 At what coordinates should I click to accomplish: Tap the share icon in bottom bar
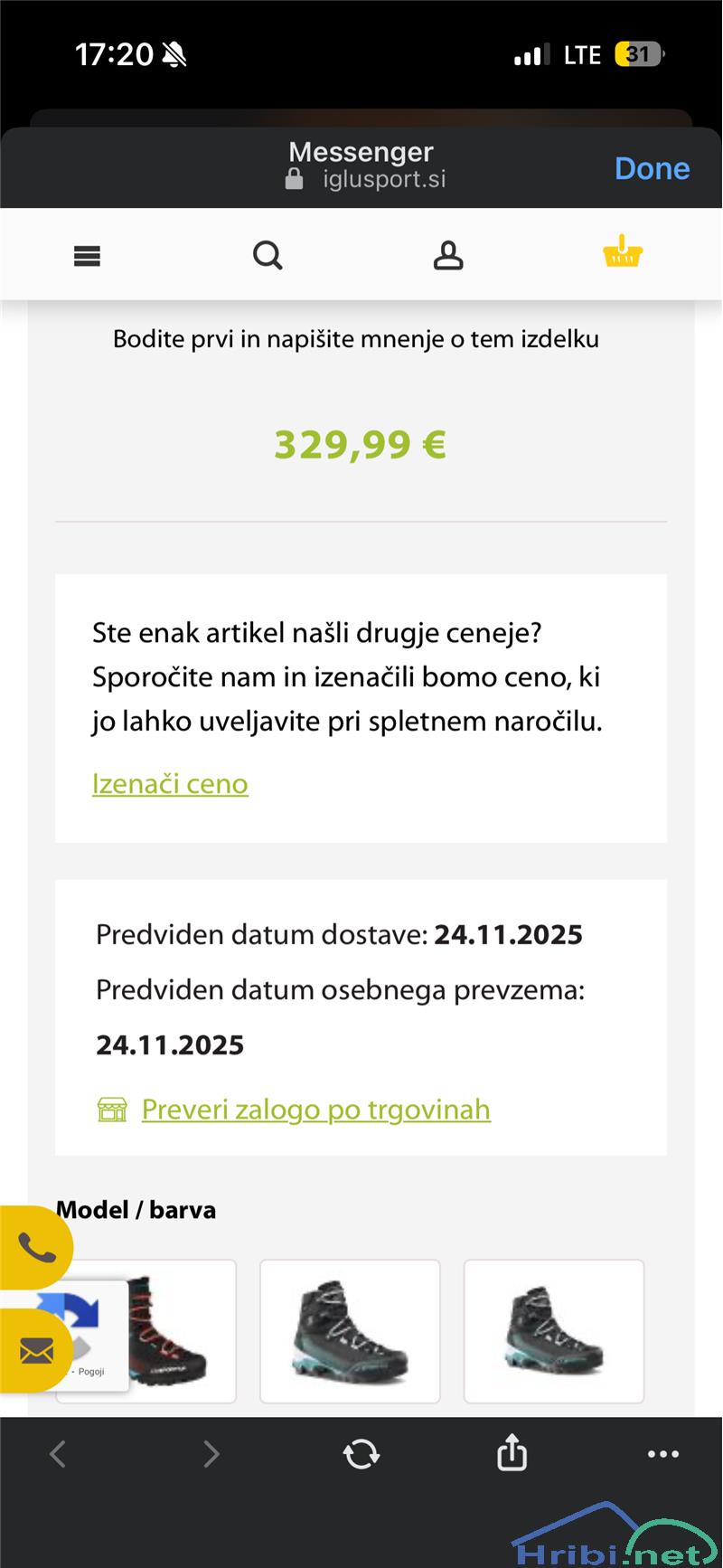[x=512, y=1453]
